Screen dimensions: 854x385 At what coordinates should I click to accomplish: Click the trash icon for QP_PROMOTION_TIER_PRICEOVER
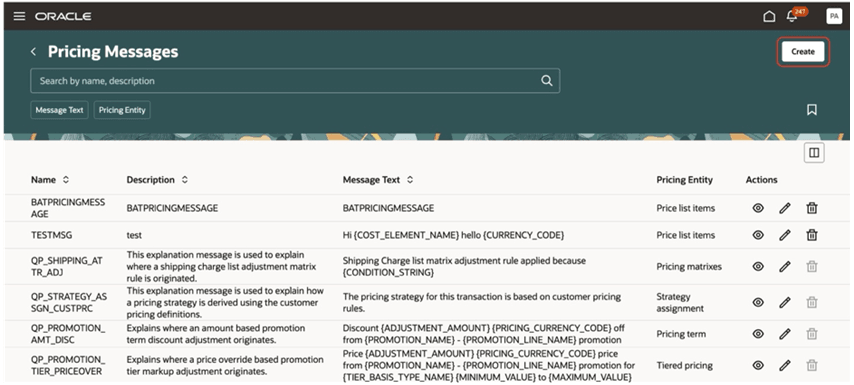click(812, 365)
